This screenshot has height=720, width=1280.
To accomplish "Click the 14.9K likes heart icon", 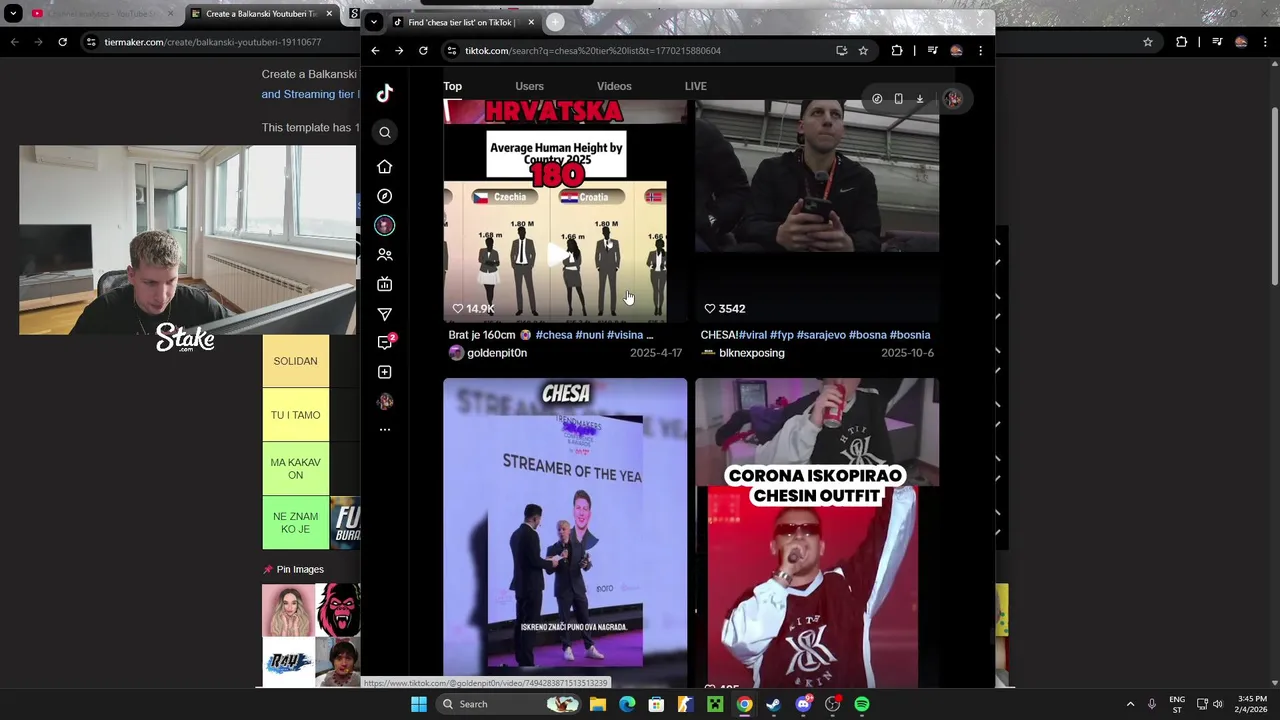I will (458, 309).
